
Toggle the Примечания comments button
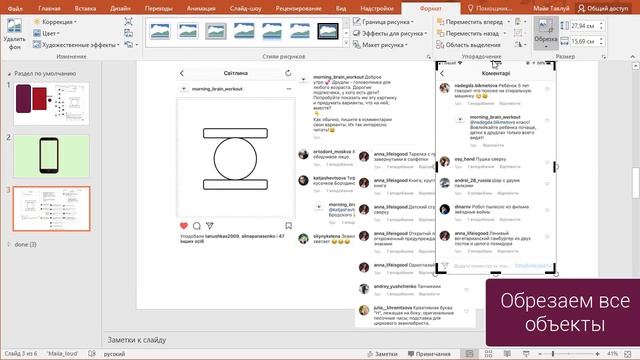point(429,354)
